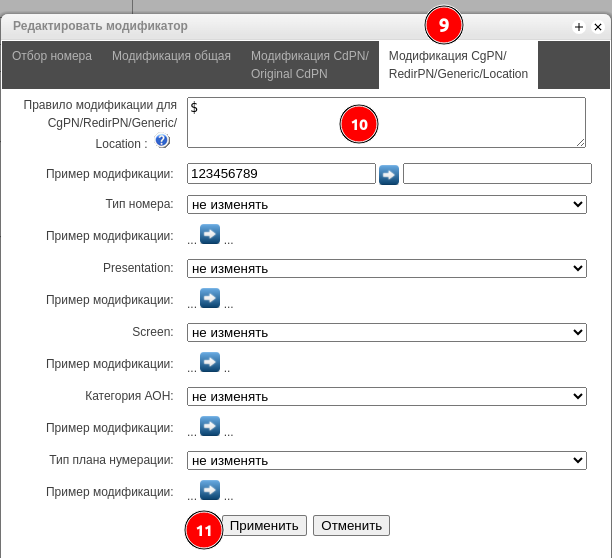Click the Отменить button
This screenshot has width=612, height=558.
coord(351,525)
